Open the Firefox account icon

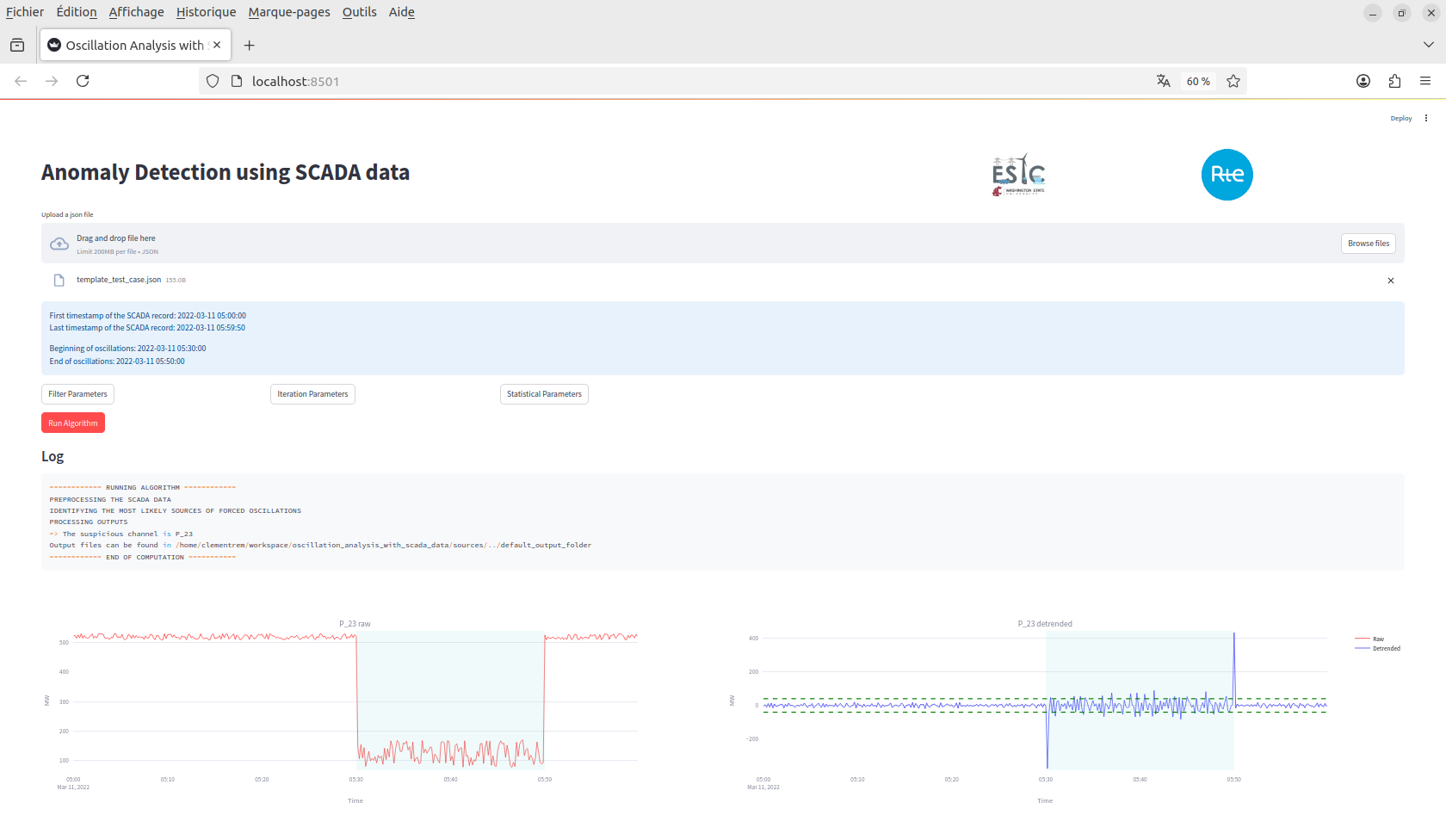point(1363,81)
